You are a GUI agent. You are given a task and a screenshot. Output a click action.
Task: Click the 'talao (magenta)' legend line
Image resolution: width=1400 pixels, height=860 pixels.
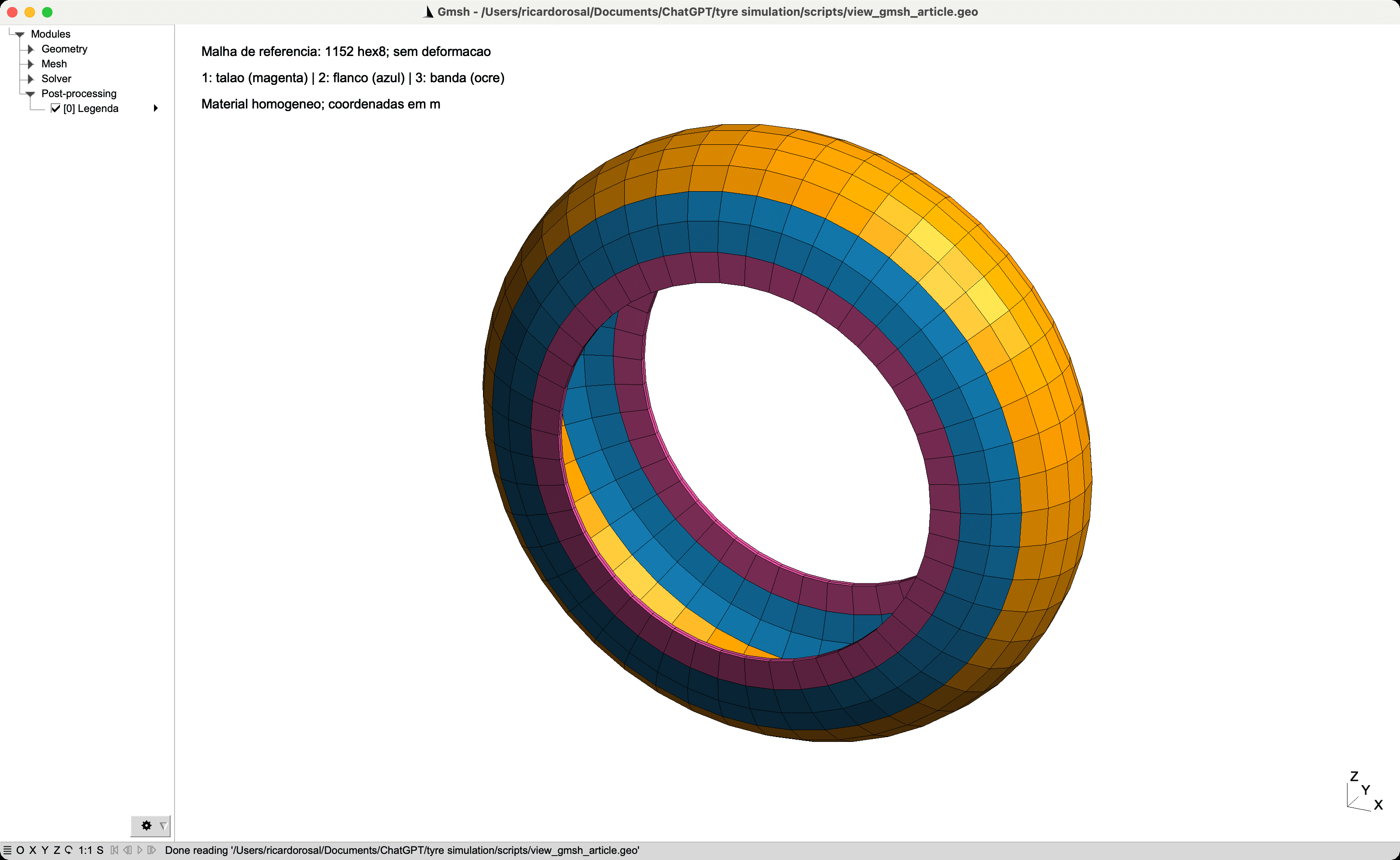pos(353,78)
